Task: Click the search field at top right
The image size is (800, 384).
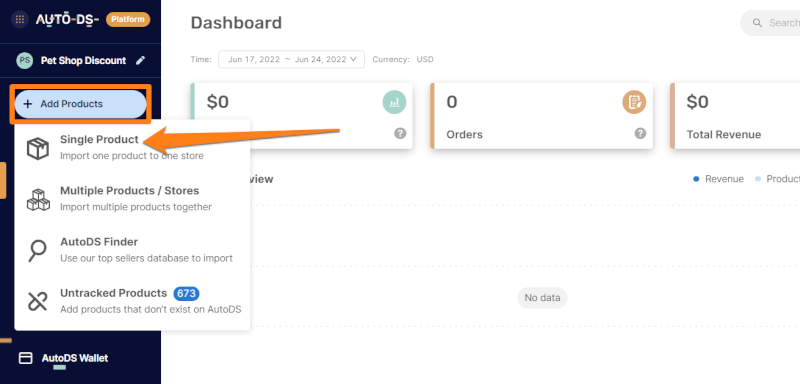Action: (770, 23)
